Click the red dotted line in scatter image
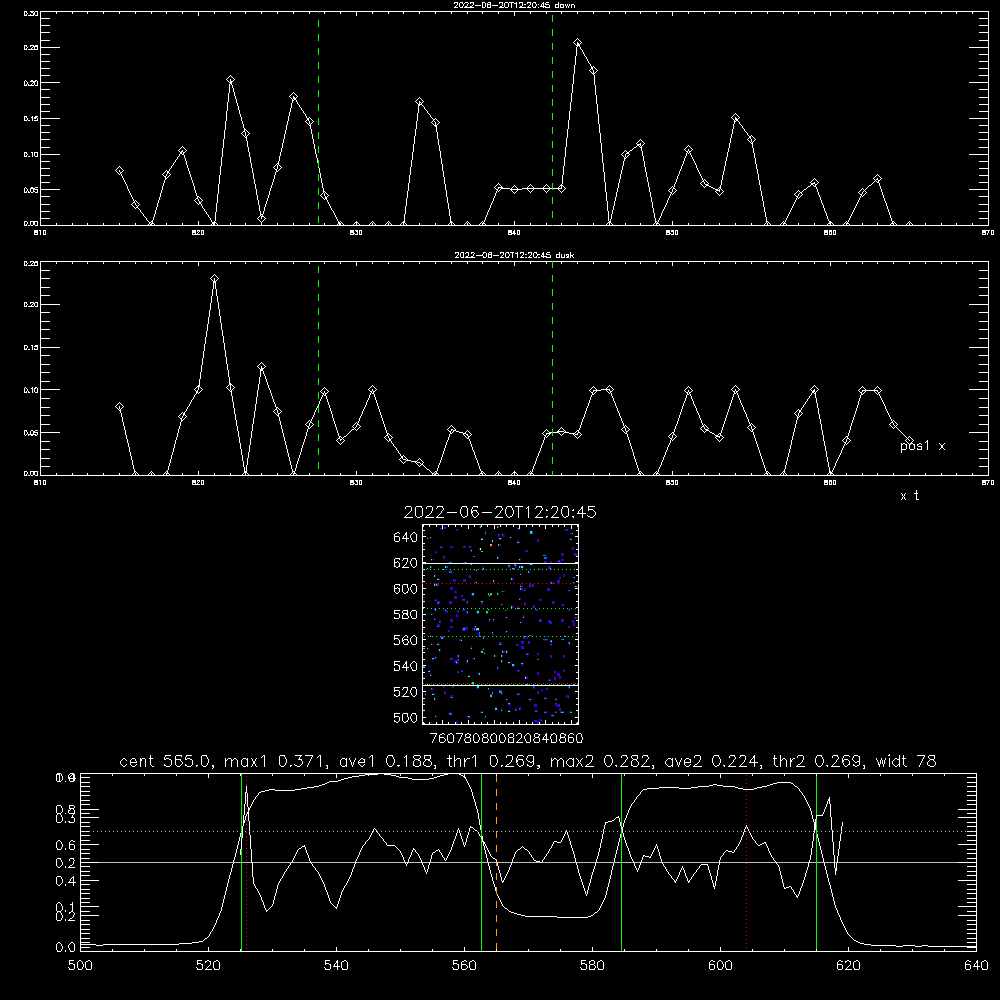Image resolution: width=1000 pixels, height=1000 pixels. [500, 584]
